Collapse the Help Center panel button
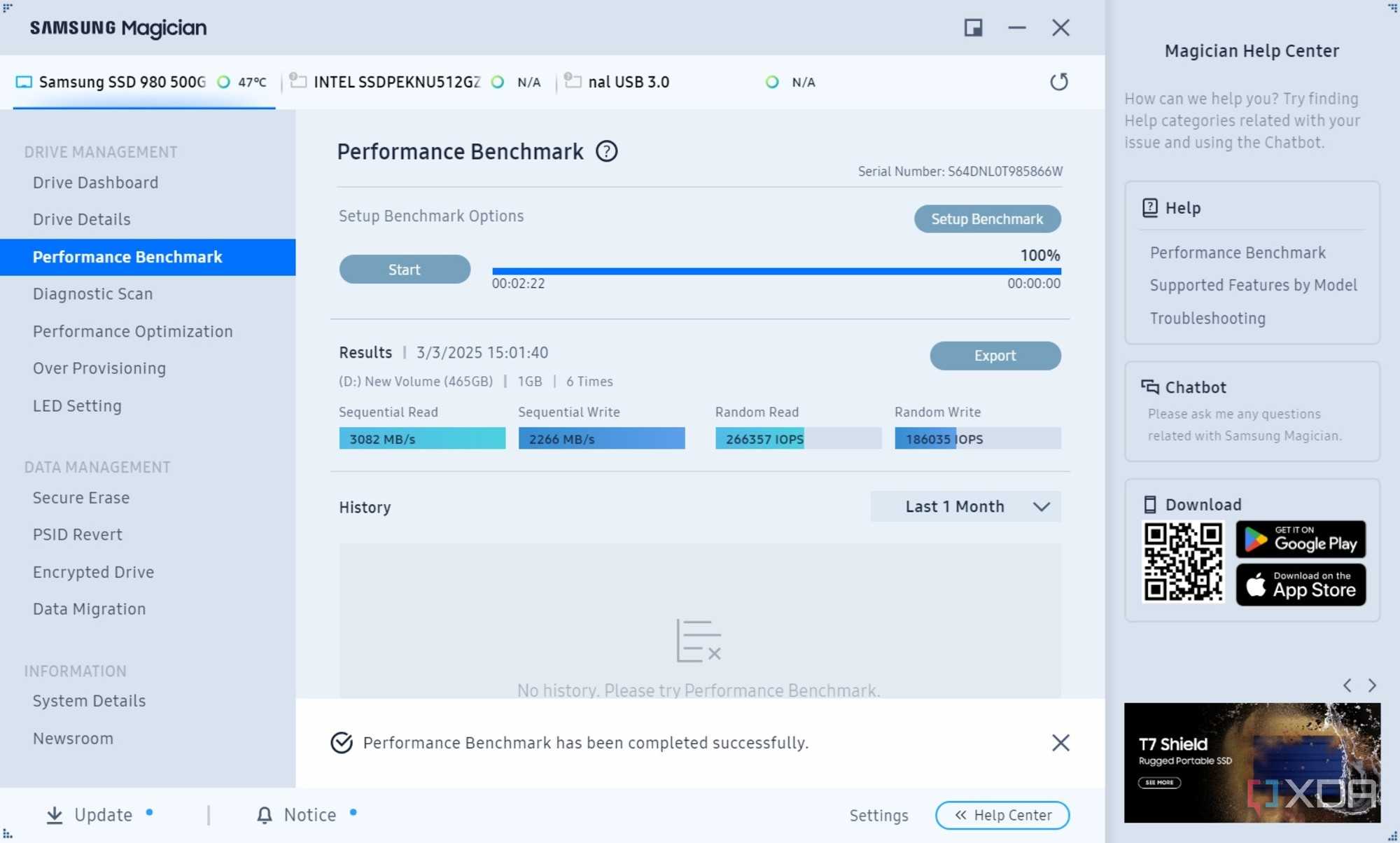This screenshot has width=1400, height=843. pos(1002,815)
